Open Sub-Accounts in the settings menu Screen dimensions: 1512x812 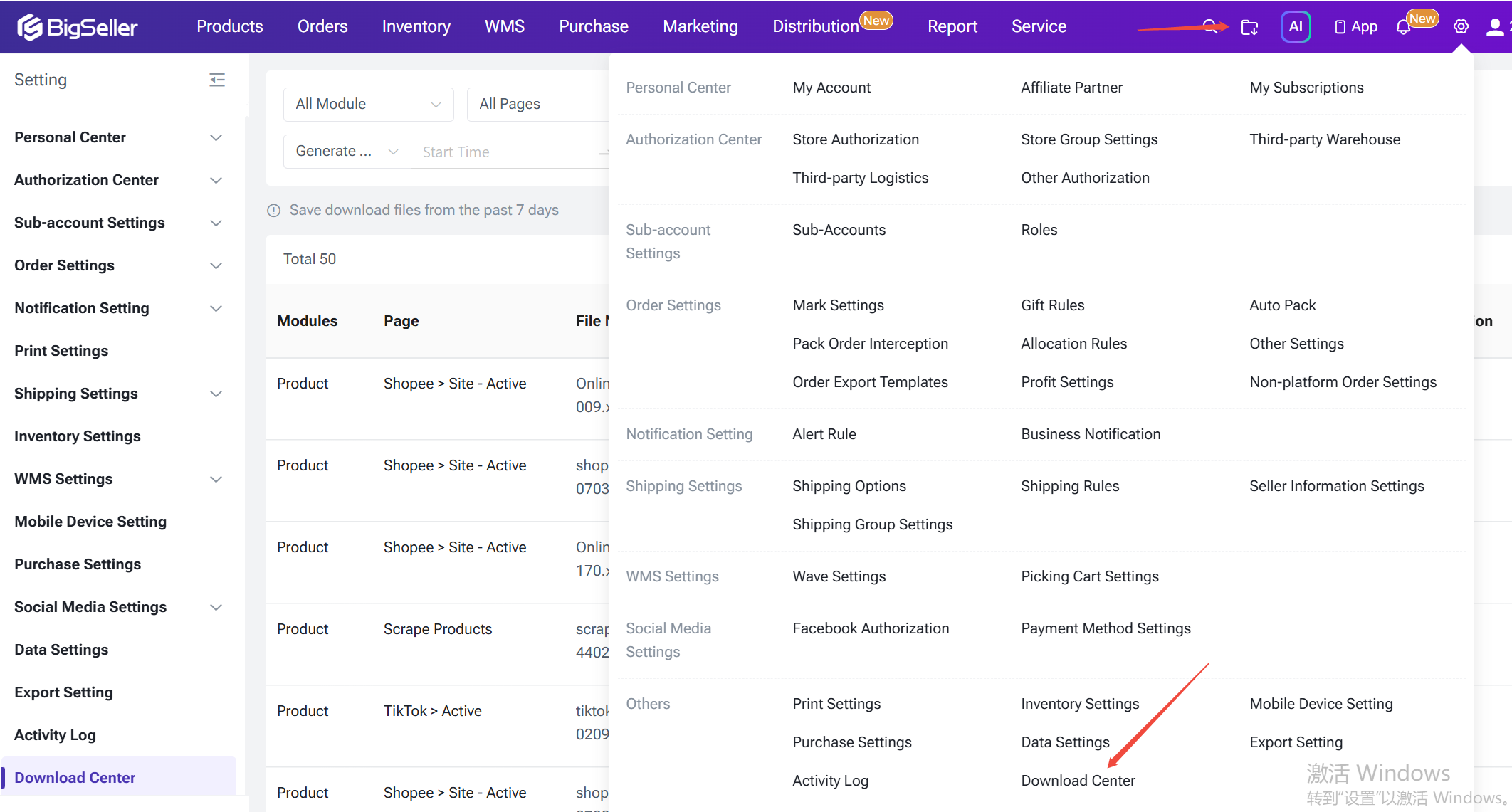(x=839, y=230)
